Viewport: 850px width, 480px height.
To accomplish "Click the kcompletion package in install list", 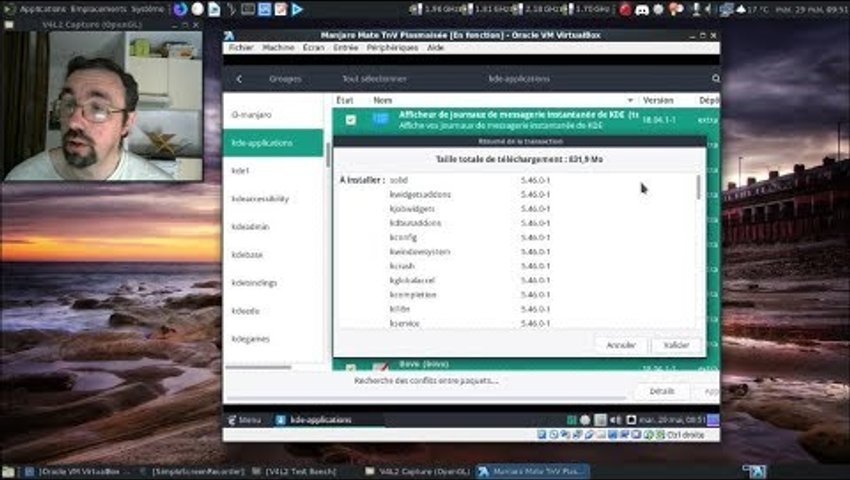I will click(413, 295).
